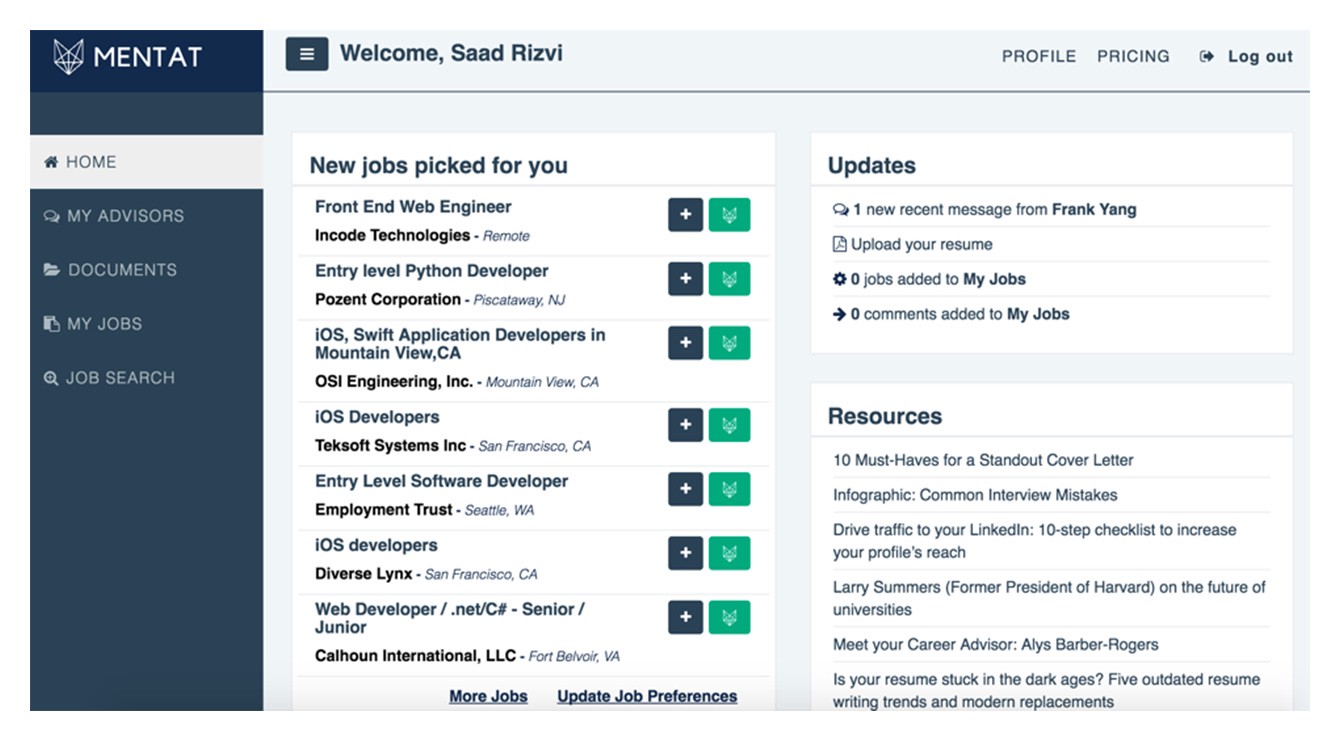Click plus icon for iOS, Swift Application Developers job
The height and width of the screenshot is (740, 1340).
pyautogui.click(x=685, y=343)
